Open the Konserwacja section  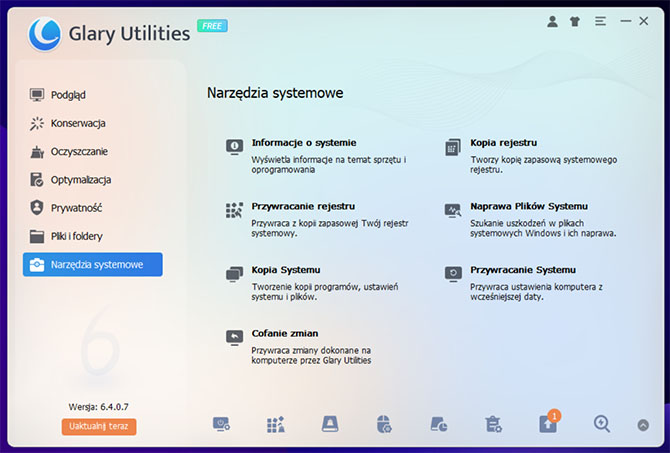tap(78, 123)
